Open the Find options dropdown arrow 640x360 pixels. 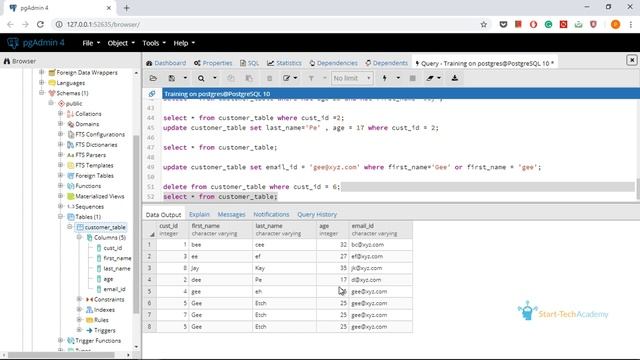tap(215, 78)
